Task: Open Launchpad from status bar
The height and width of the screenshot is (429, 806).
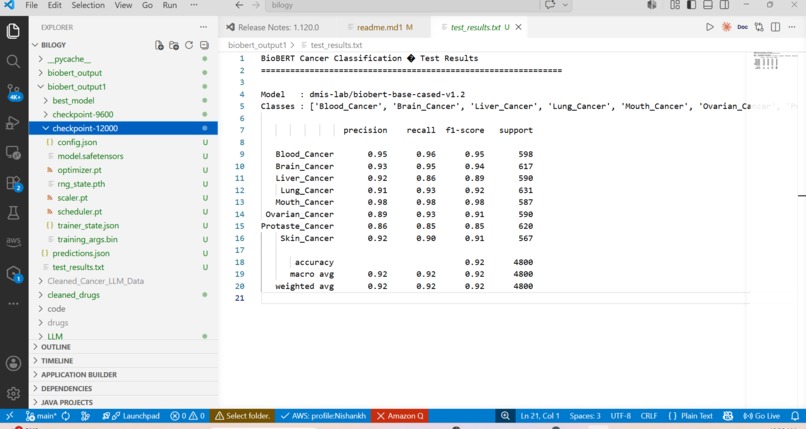Action: click(131, 416)
